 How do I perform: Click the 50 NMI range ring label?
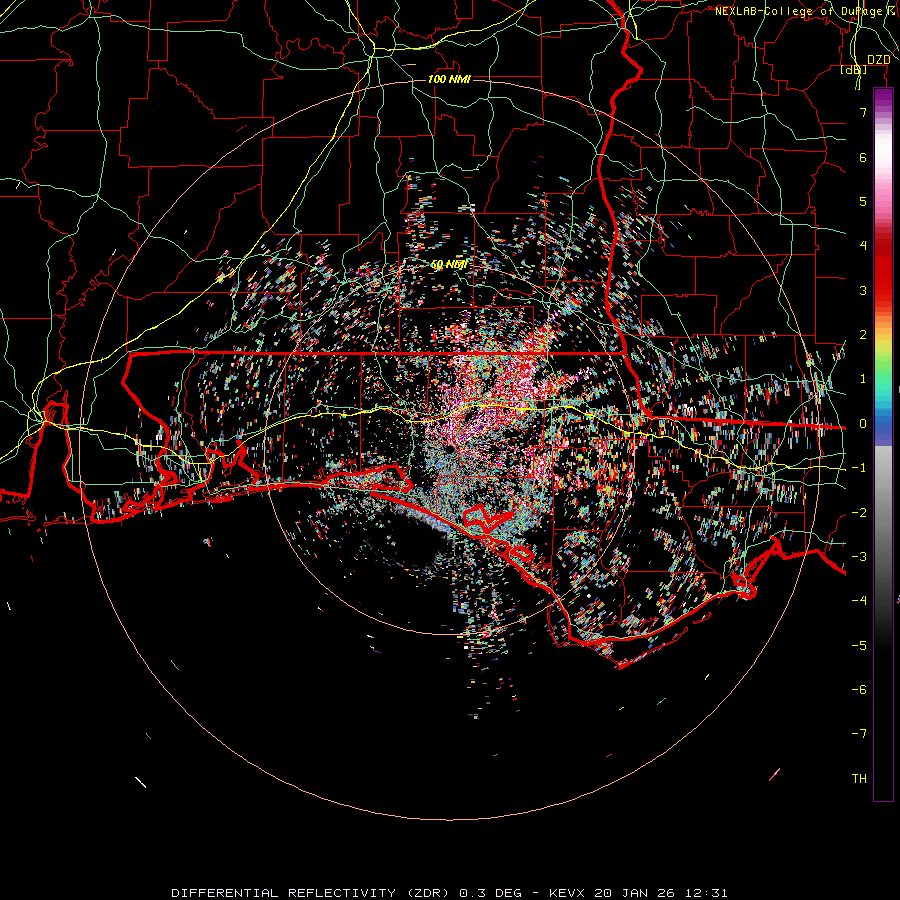(449, 265)
